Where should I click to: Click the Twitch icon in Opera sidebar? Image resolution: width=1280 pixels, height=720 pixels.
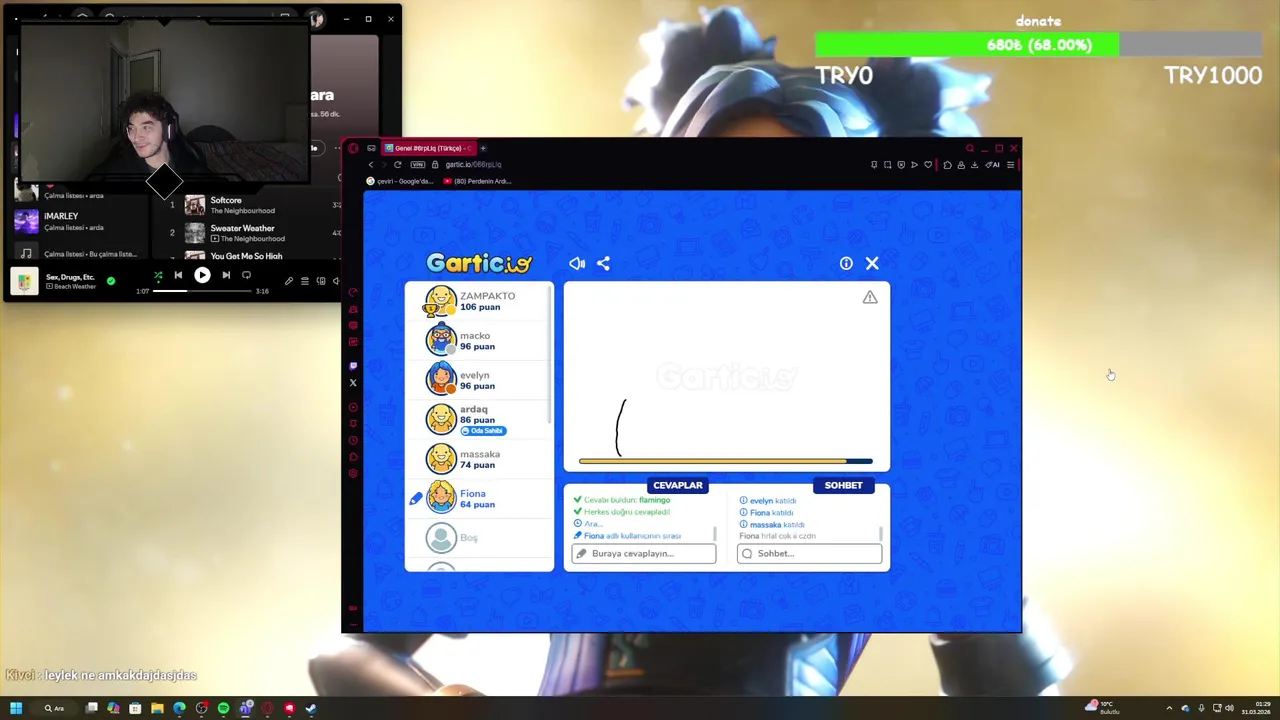[x=353, y=366]
